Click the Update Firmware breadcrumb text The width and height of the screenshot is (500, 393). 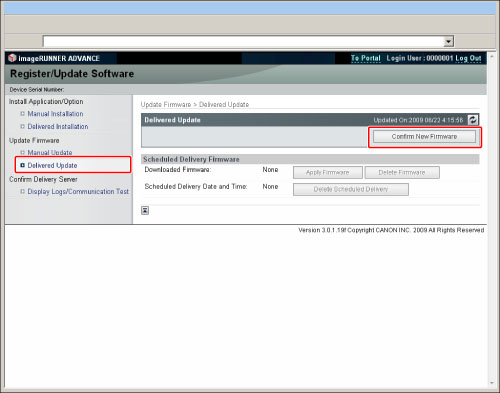point(166,105)
